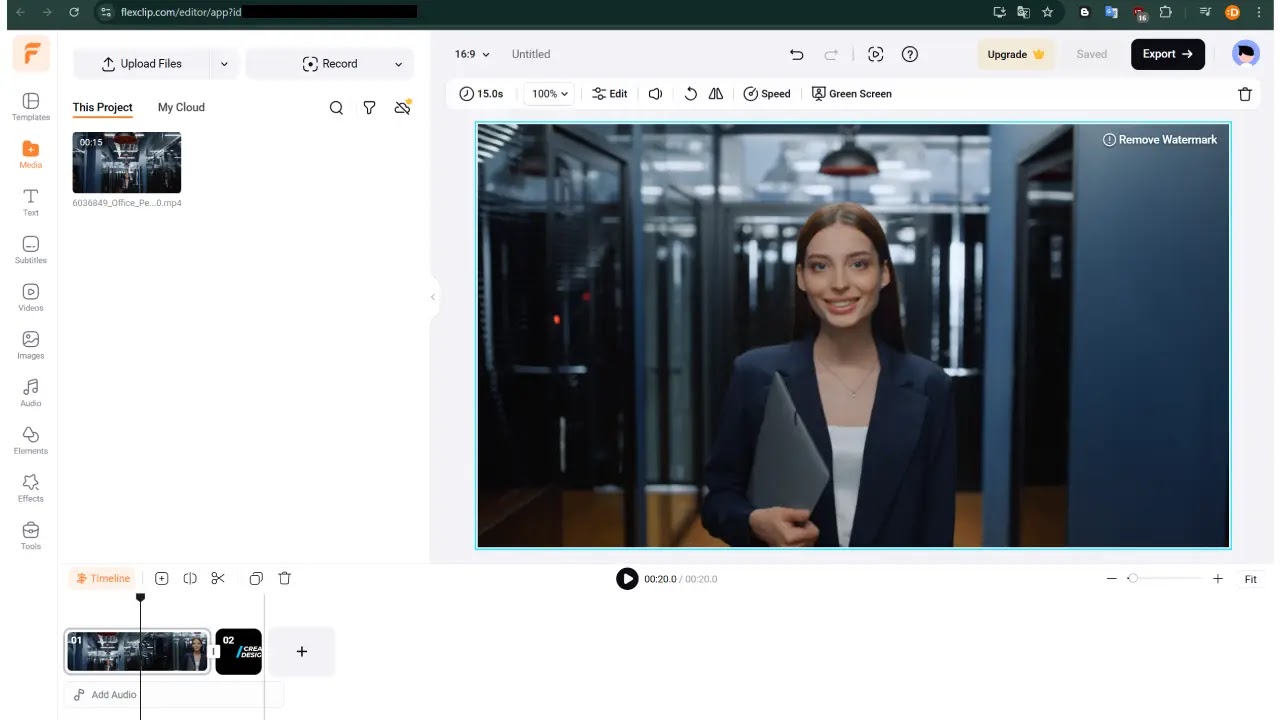Flip the selected video clip
1280x720 pixels.
pyautogui.click(x=716, y=94)
